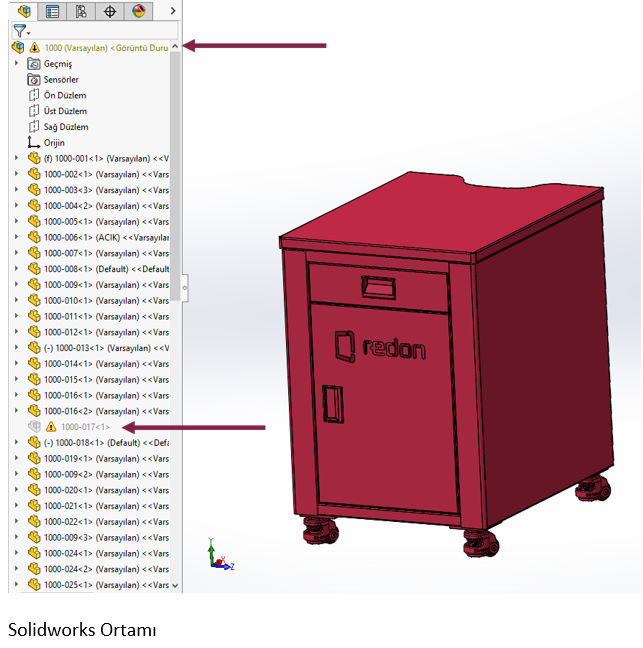This screenshot has width=643, height=648.
Task: Open the DimXpertManager crosshair tab
Action: pyautogui.click(x=110, y=12)
